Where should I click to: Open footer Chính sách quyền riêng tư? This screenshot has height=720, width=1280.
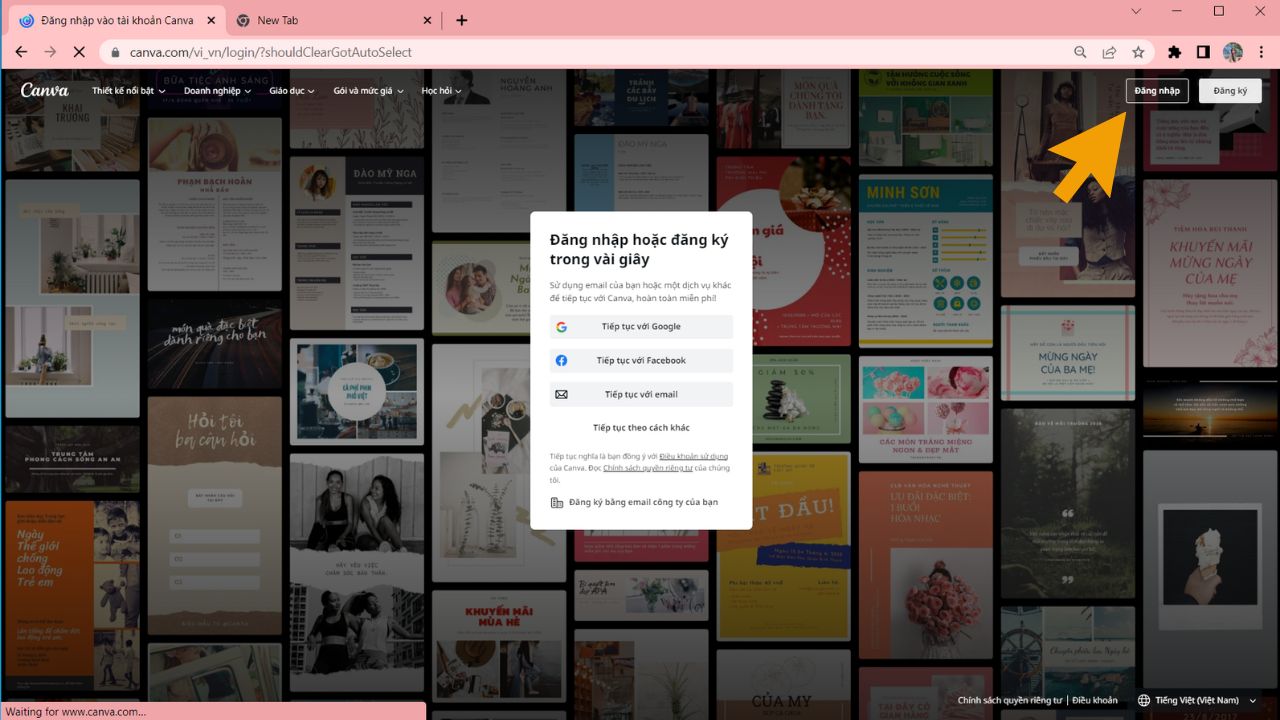coord(1010,701)
